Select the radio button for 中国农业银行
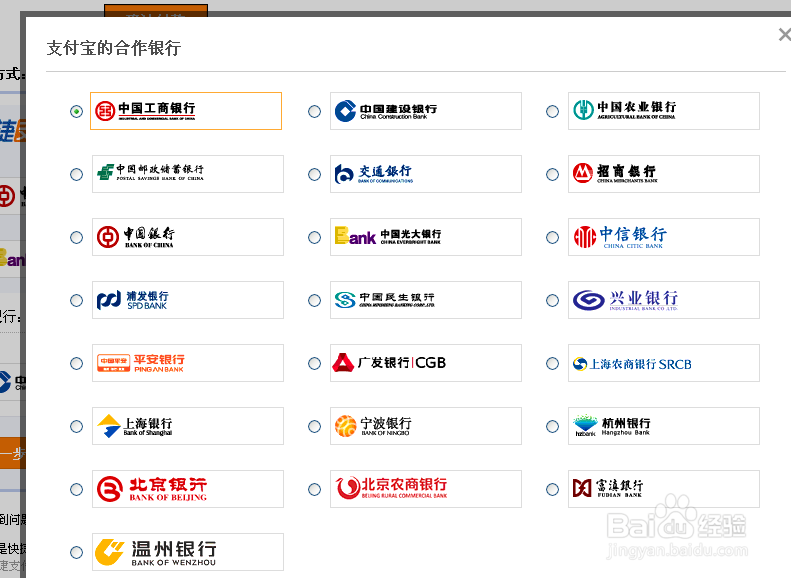Image resolution: width=791 pixels, height=578 pixels. tap(552, 111)
